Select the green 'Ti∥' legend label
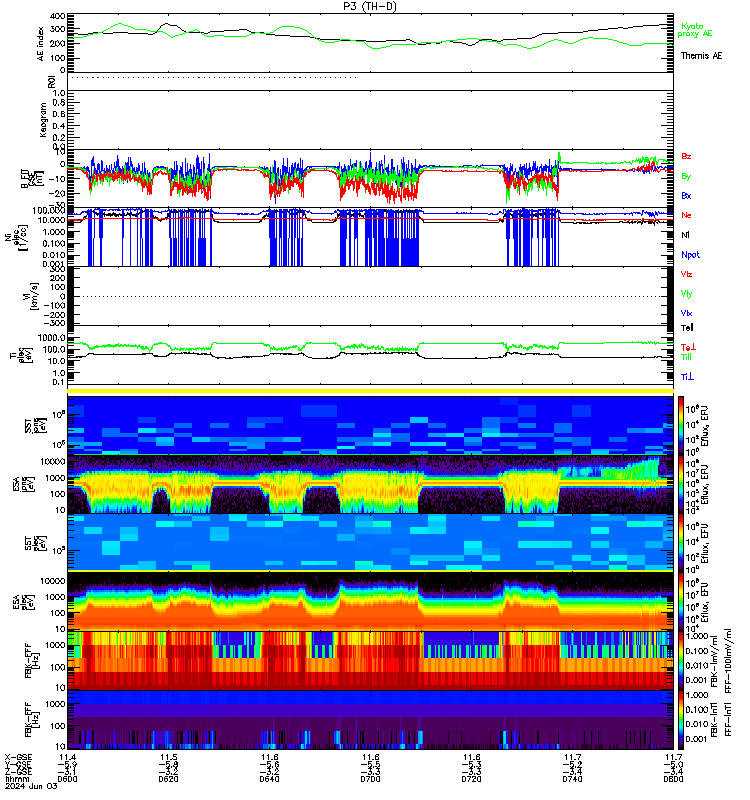750x800 pixels. (x=686, y=357)
